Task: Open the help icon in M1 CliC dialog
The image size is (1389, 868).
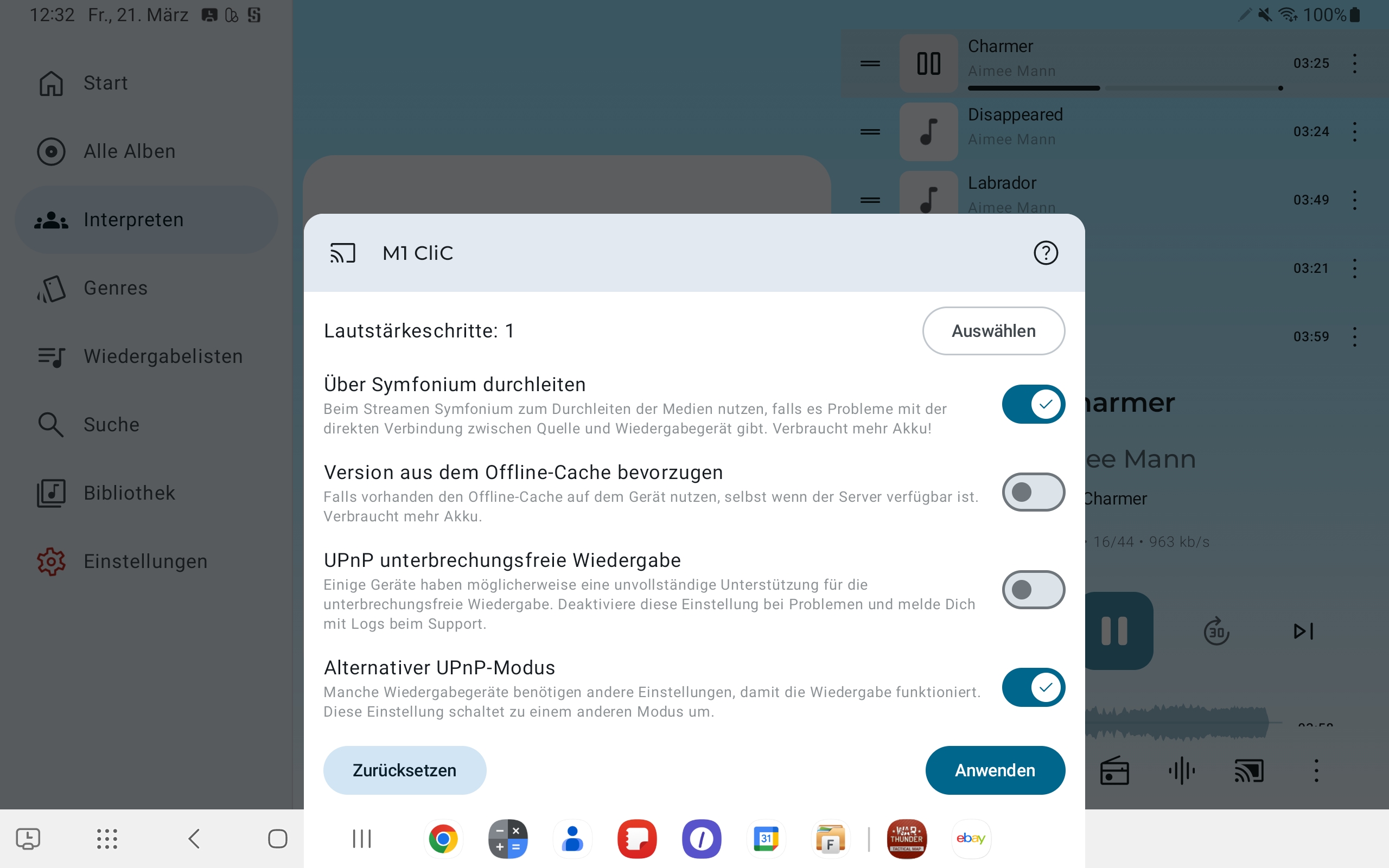Action: [x=1045, y=253]
